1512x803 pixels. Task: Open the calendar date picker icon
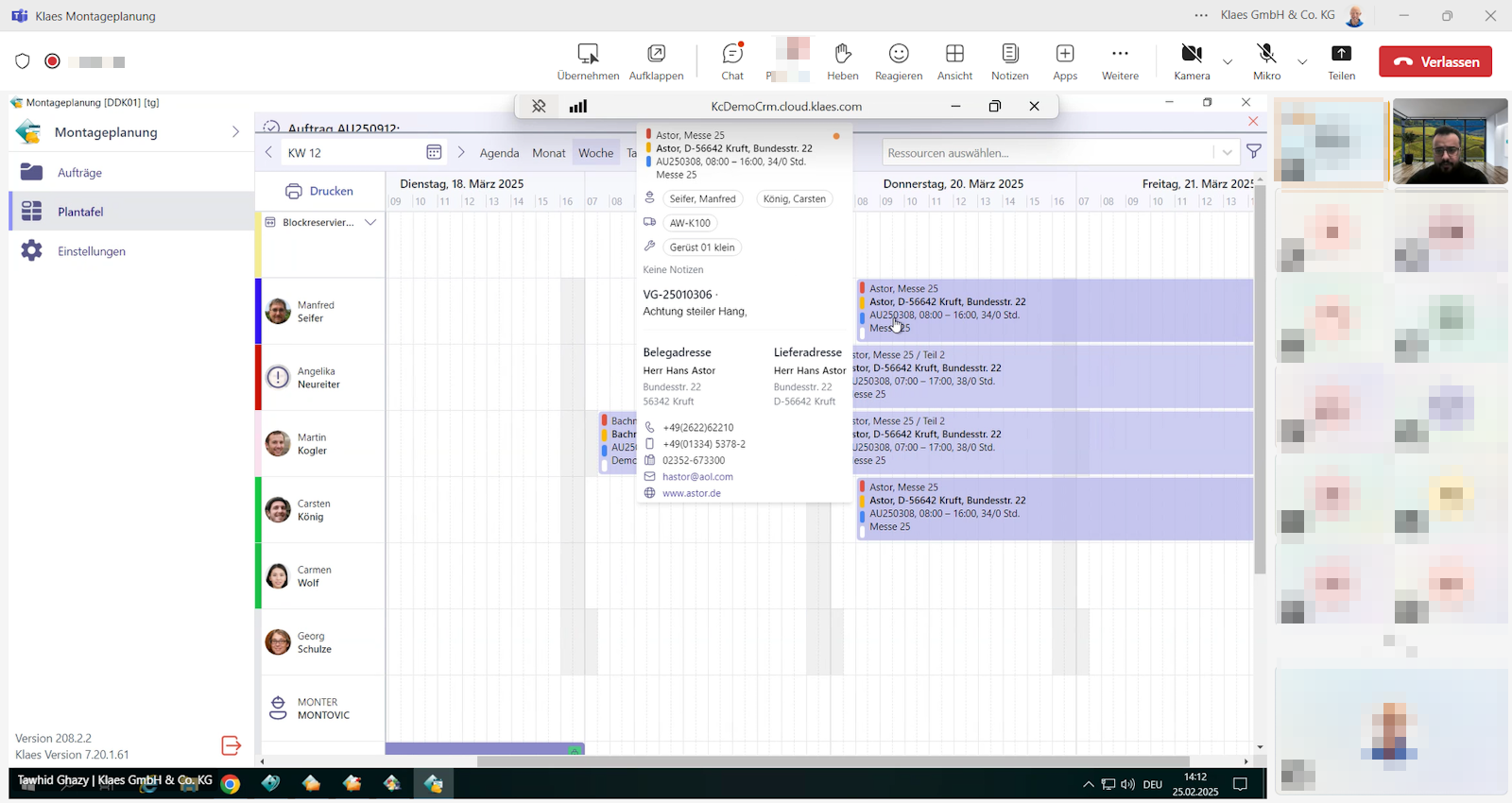point(434,152)
